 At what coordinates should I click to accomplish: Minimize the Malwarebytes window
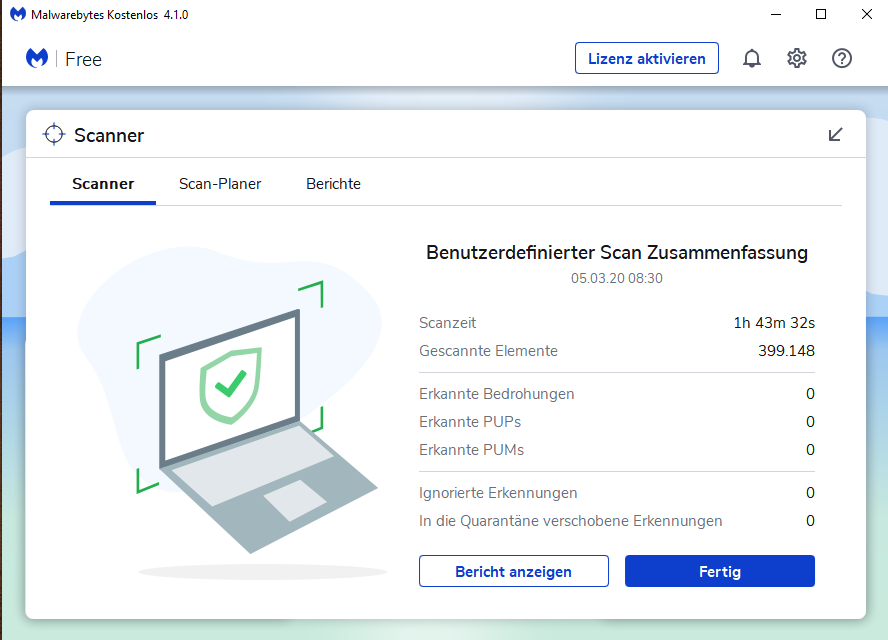pos(776,14)
